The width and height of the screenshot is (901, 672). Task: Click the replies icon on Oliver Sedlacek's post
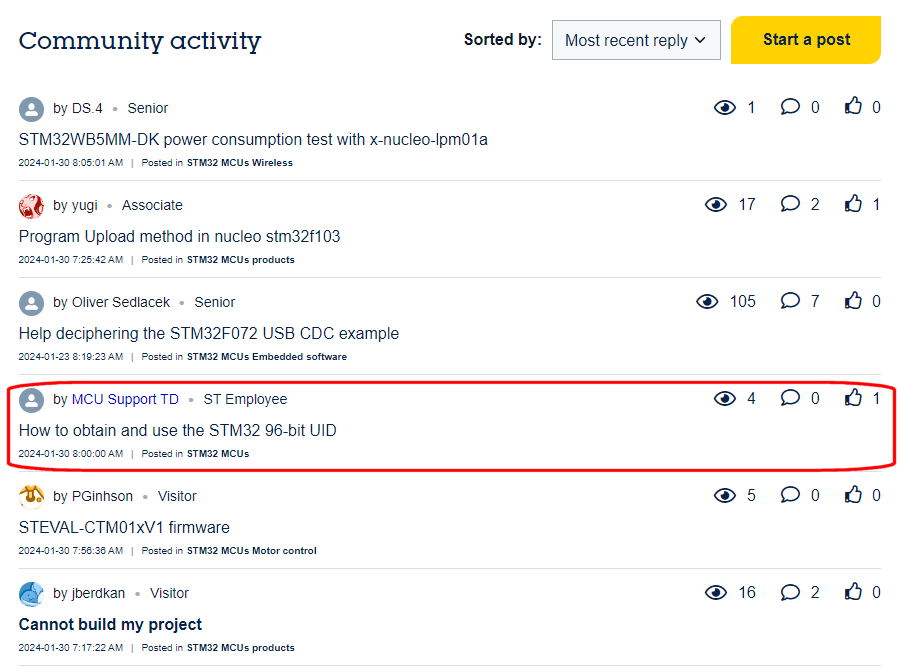(x=790, y=301)
